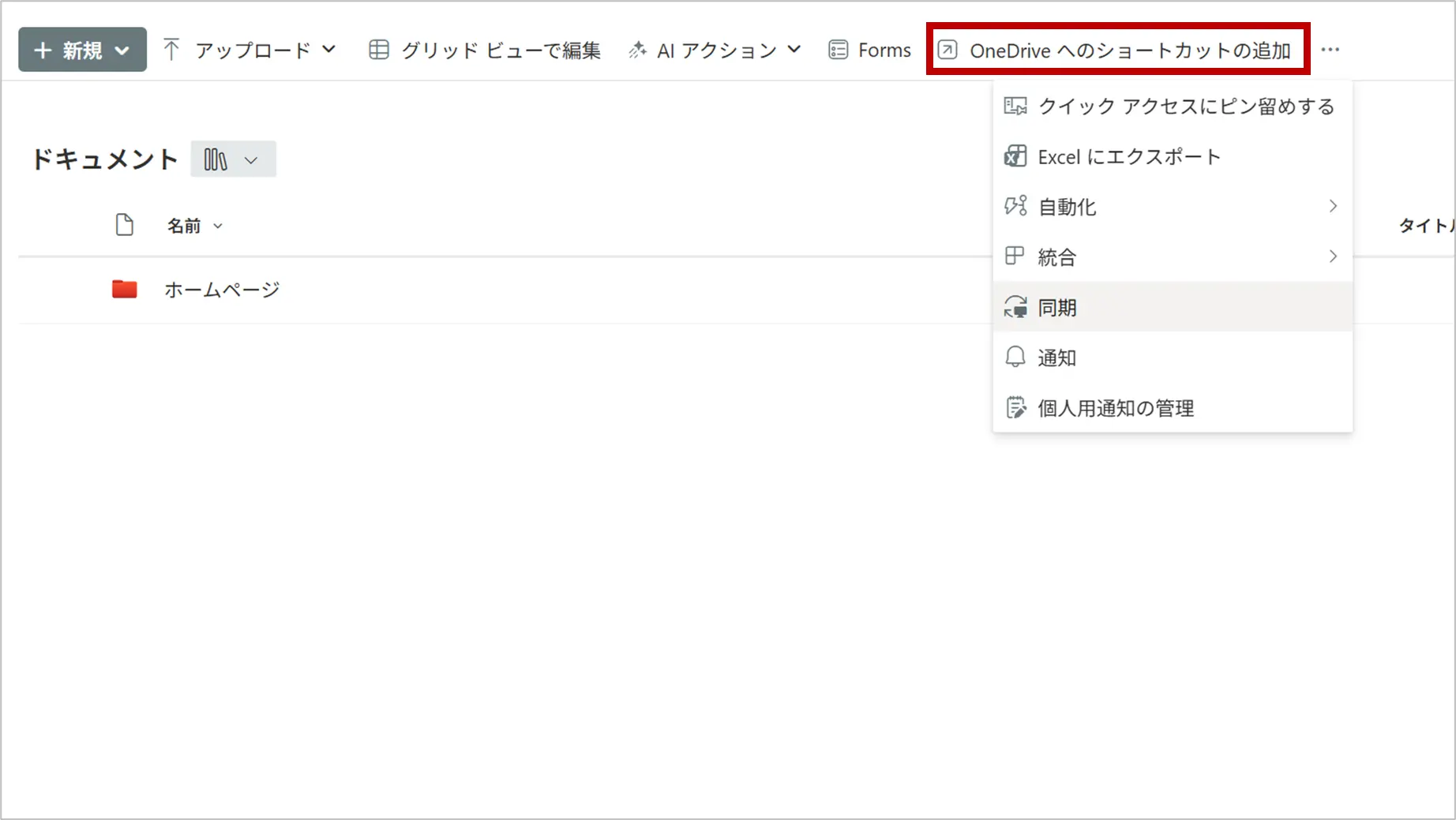Click the red ホームページ folder icon
The width and height of the screenshot is (1456, 820).
124,290
